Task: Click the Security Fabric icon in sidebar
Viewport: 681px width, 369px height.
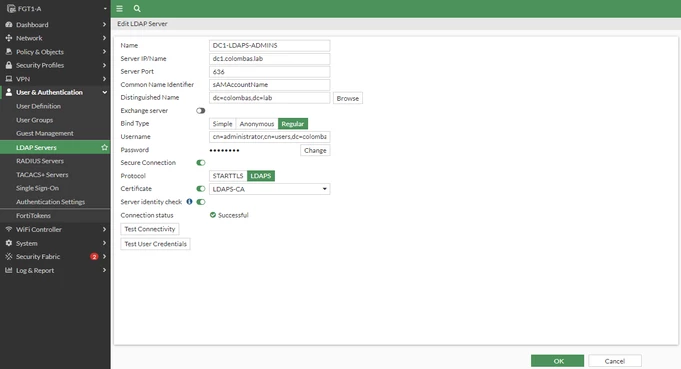Action: 9,257
